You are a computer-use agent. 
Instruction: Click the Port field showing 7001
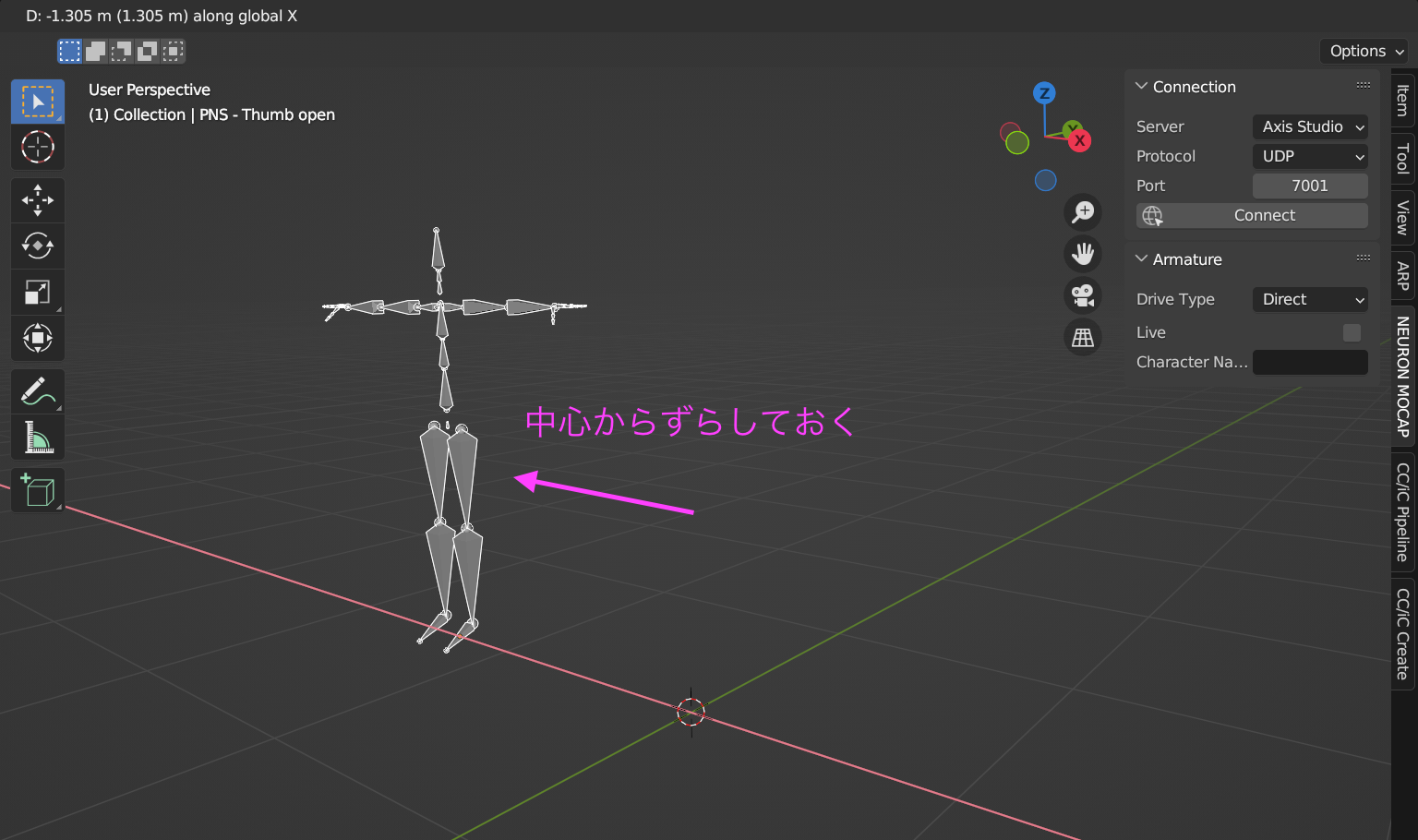(1310, 186)
